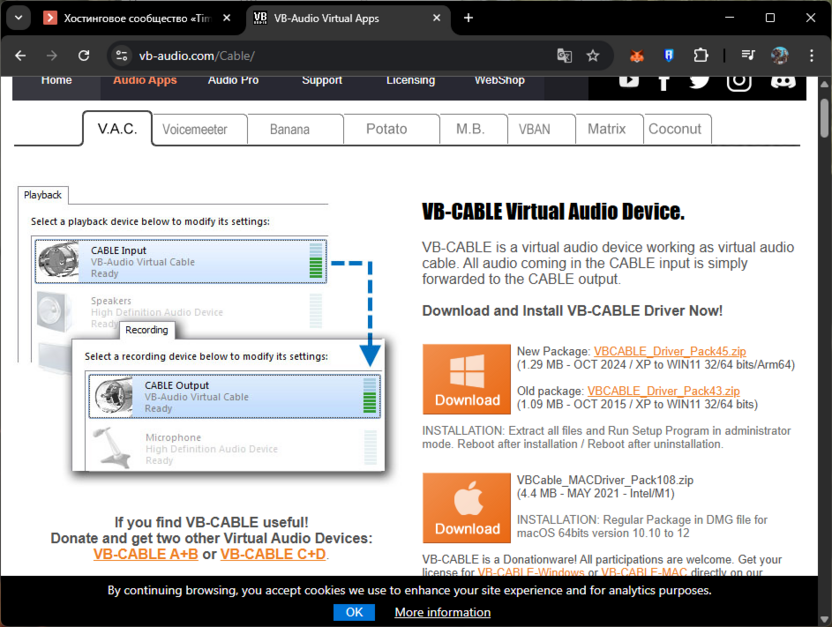Bookmark this page with the star icon

pos(593,56)
